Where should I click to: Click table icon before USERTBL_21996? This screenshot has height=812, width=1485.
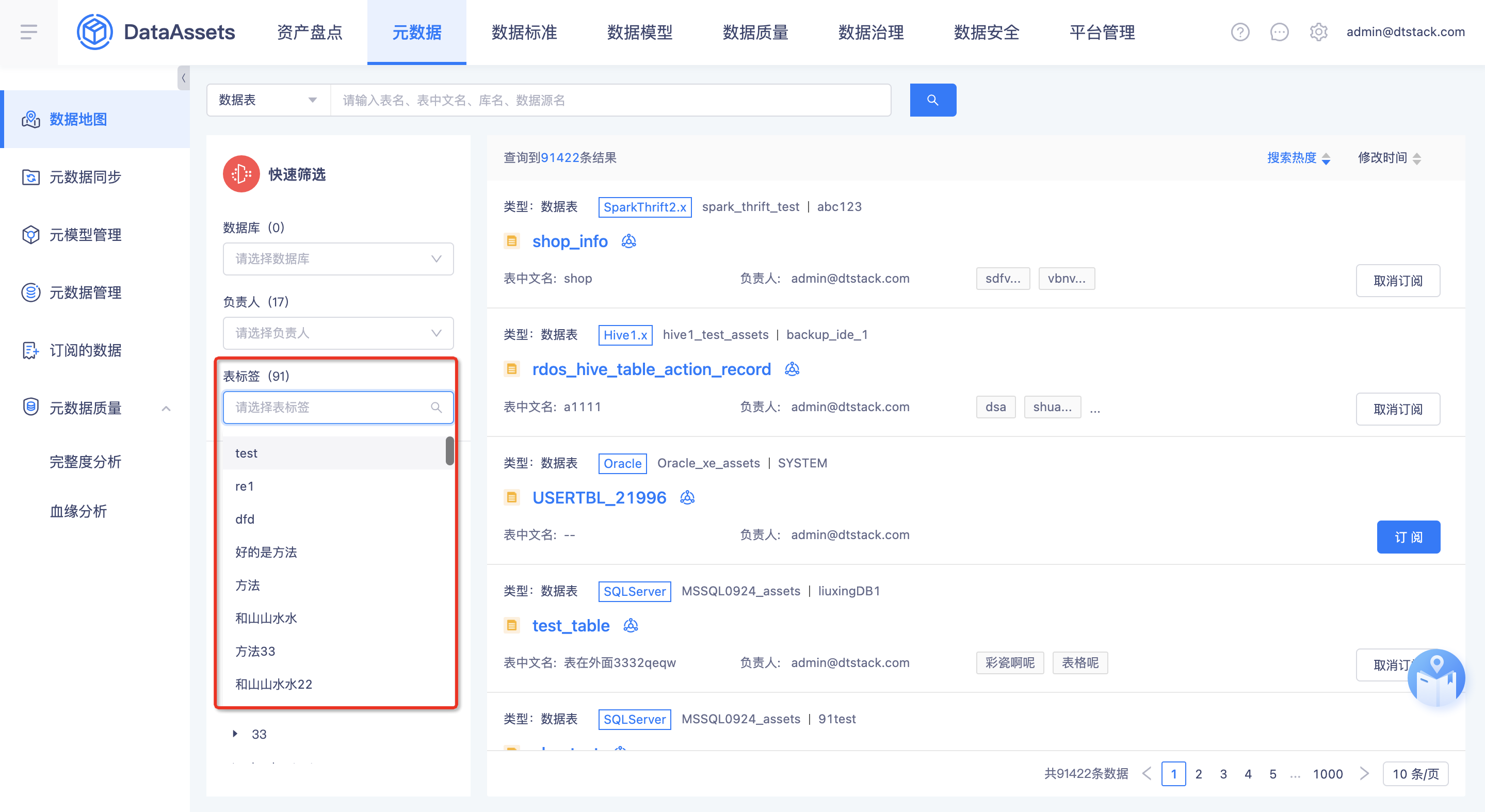(511, 497)
